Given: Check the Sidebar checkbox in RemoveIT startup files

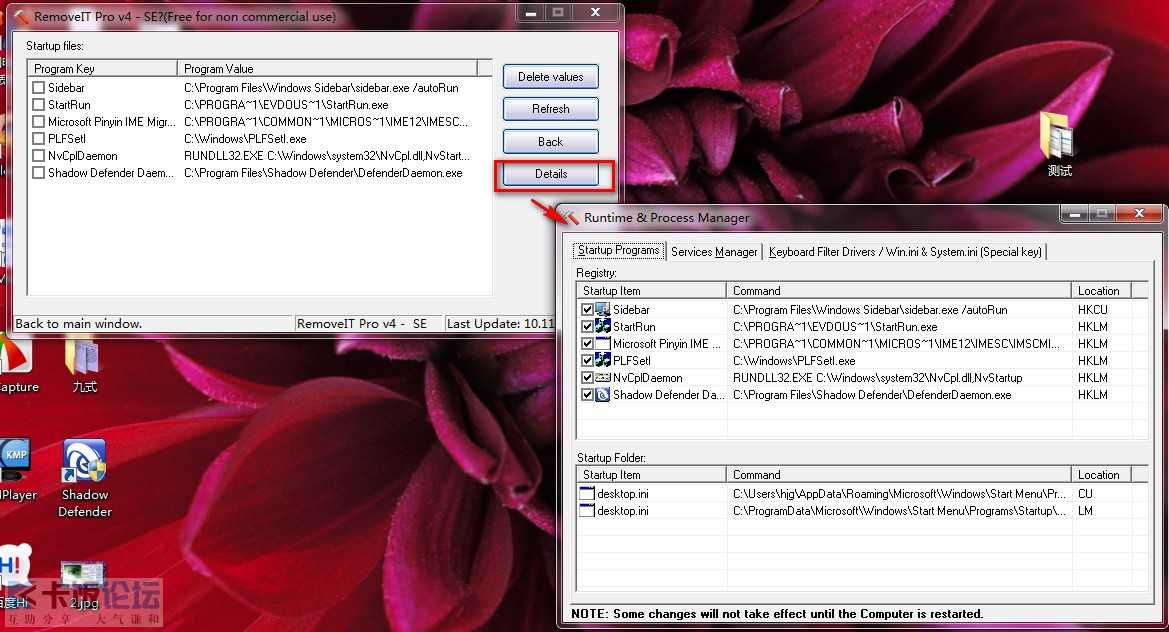Looking at the screenshot, I should point(39,87).
